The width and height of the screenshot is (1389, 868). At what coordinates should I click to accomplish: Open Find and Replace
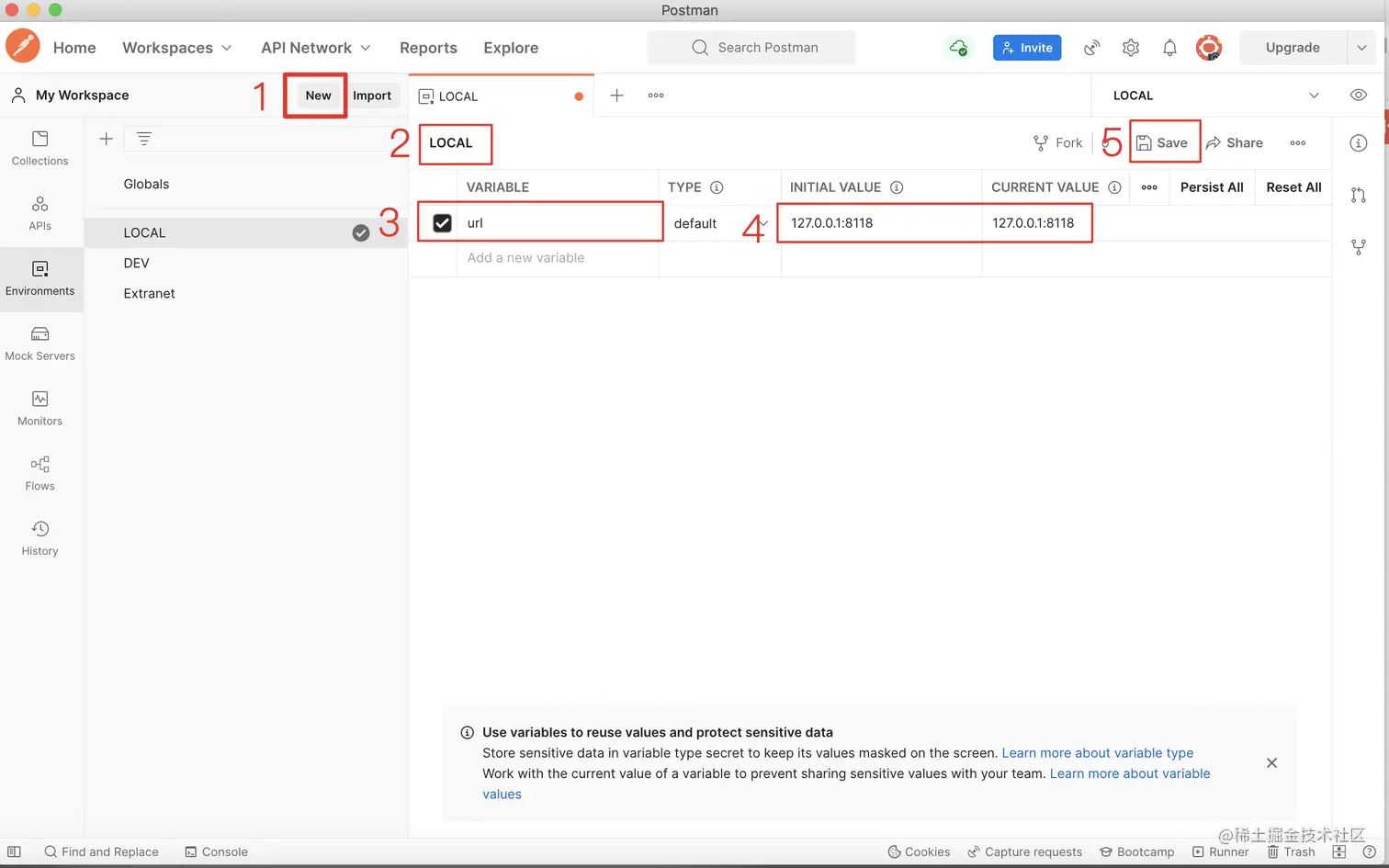[x=101, y=852]
